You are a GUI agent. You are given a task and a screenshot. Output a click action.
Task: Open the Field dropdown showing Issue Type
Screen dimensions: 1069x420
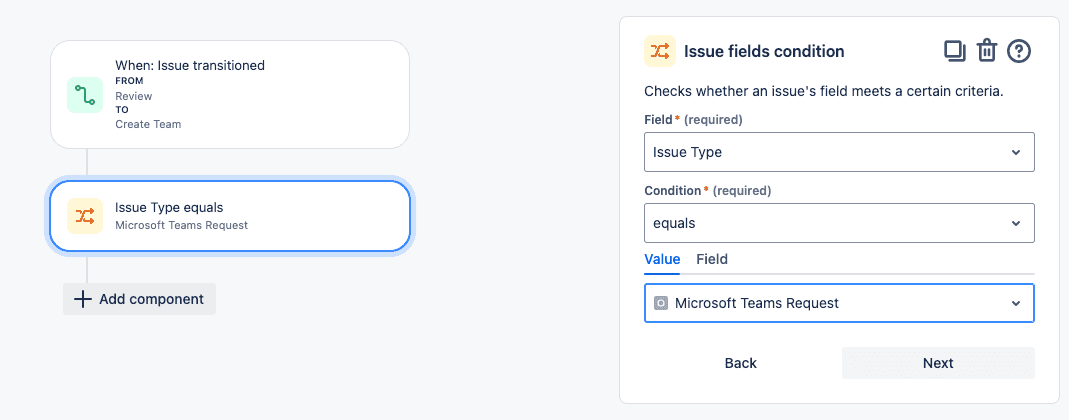(x=839, y=152)
